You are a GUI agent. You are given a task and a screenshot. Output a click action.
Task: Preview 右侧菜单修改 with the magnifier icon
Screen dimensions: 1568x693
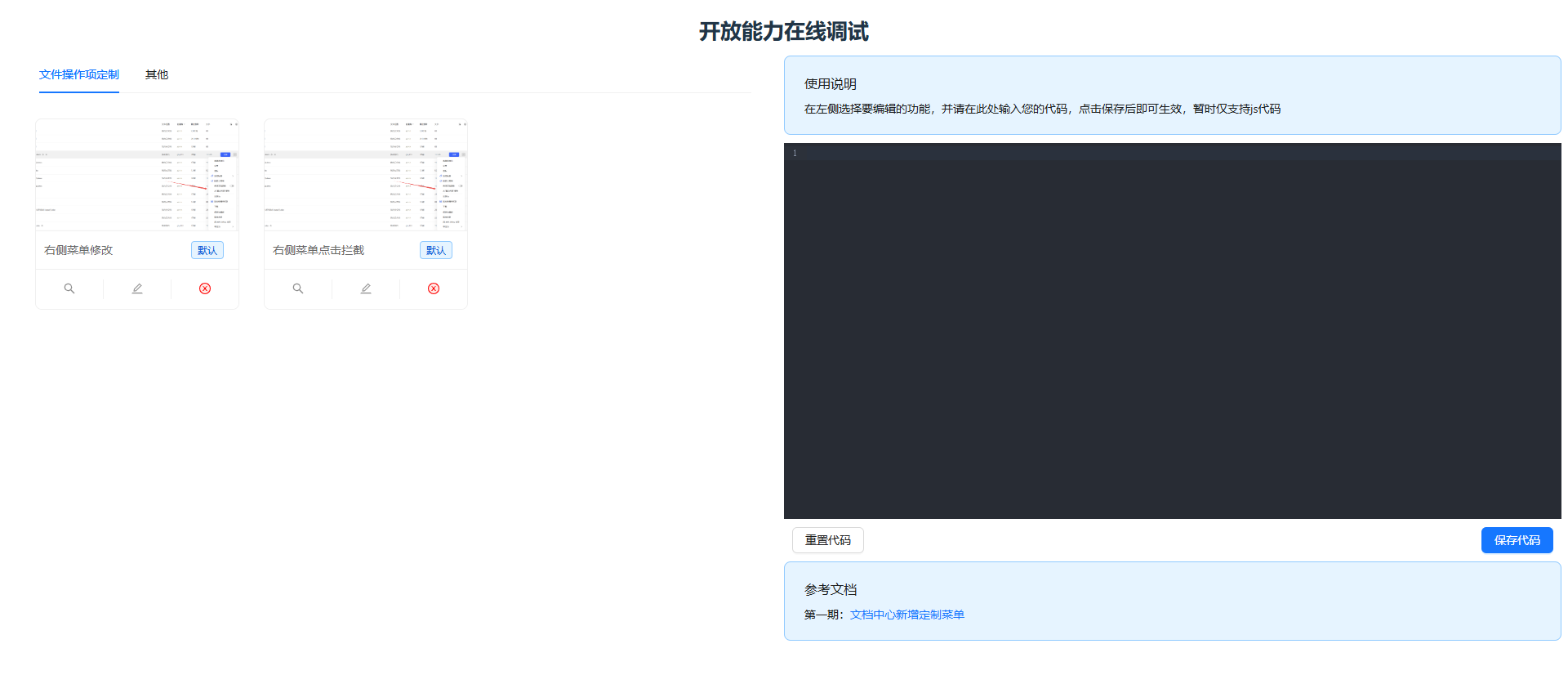coord(69,288)
